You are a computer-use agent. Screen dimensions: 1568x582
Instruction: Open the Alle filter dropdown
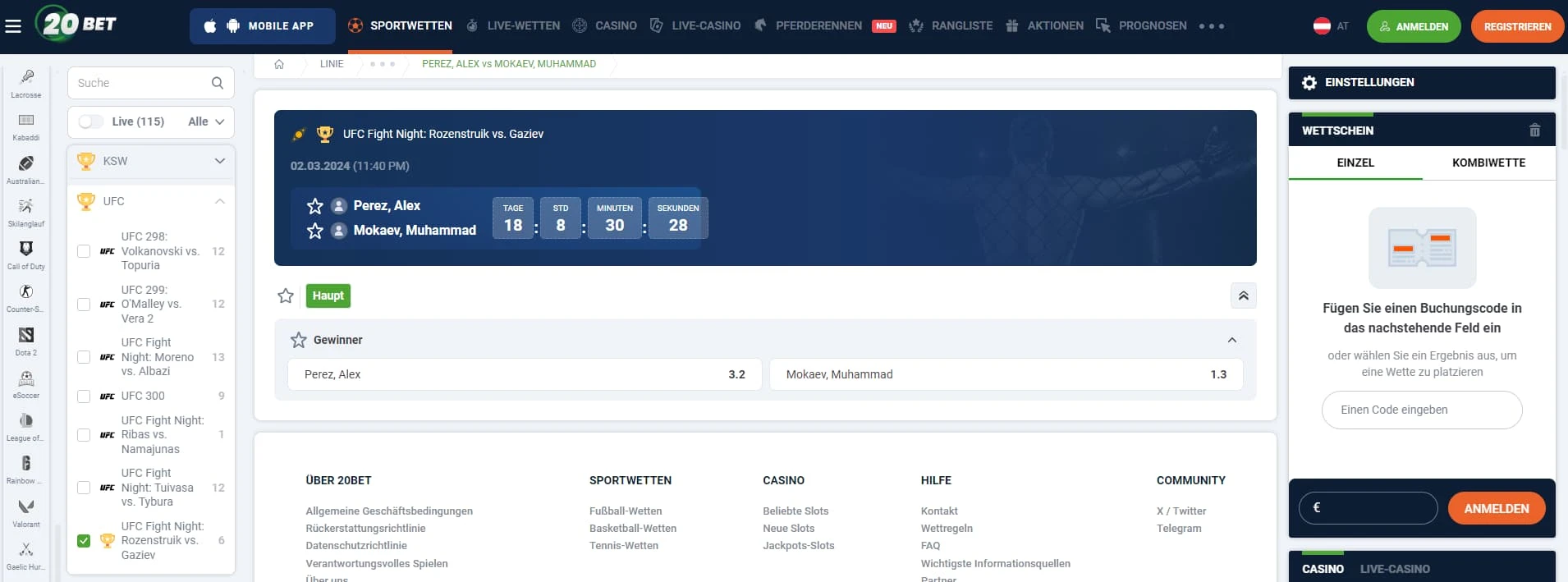point(206,121)
